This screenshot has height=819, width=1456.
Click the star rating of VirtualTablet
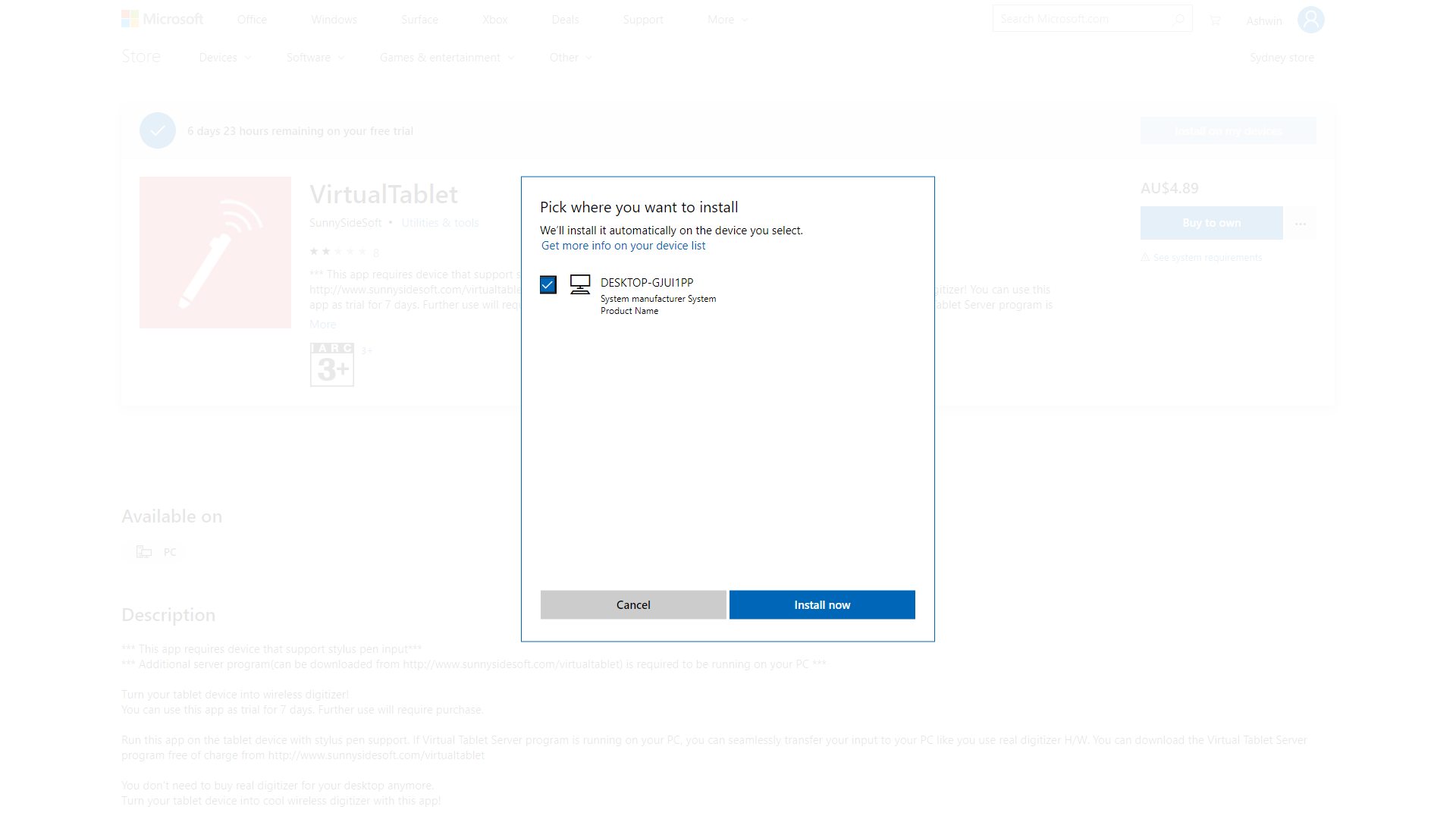(x=338, y=251)
